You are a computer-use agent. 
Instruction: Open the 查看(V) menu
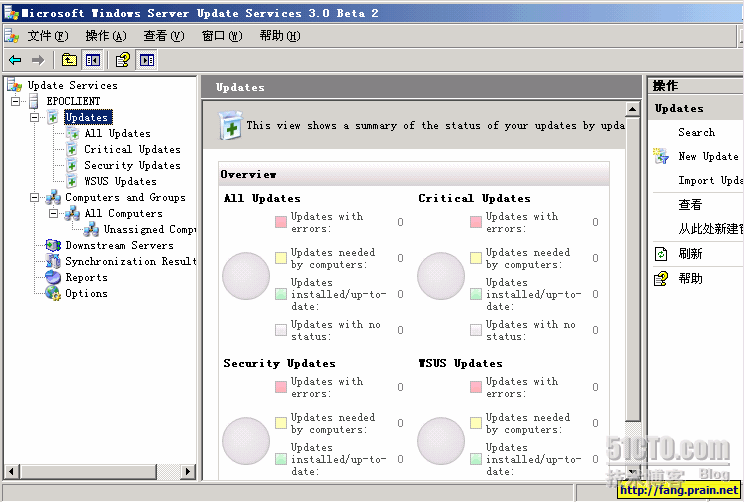[164, 36]
